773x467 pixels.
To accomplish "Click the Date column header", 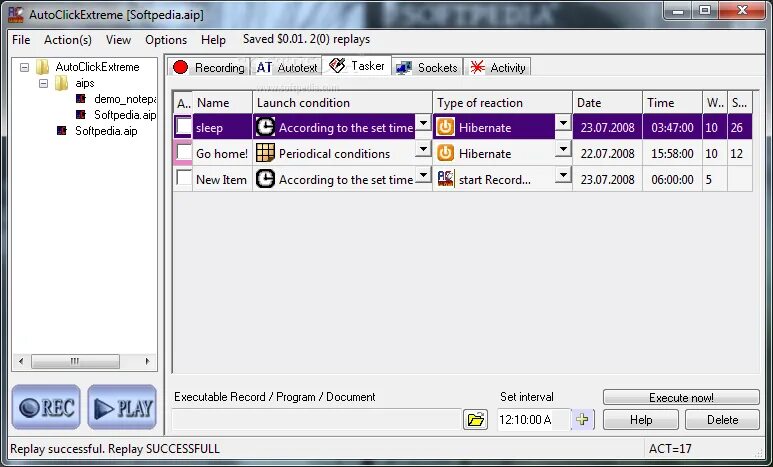I will pos(607,103).
